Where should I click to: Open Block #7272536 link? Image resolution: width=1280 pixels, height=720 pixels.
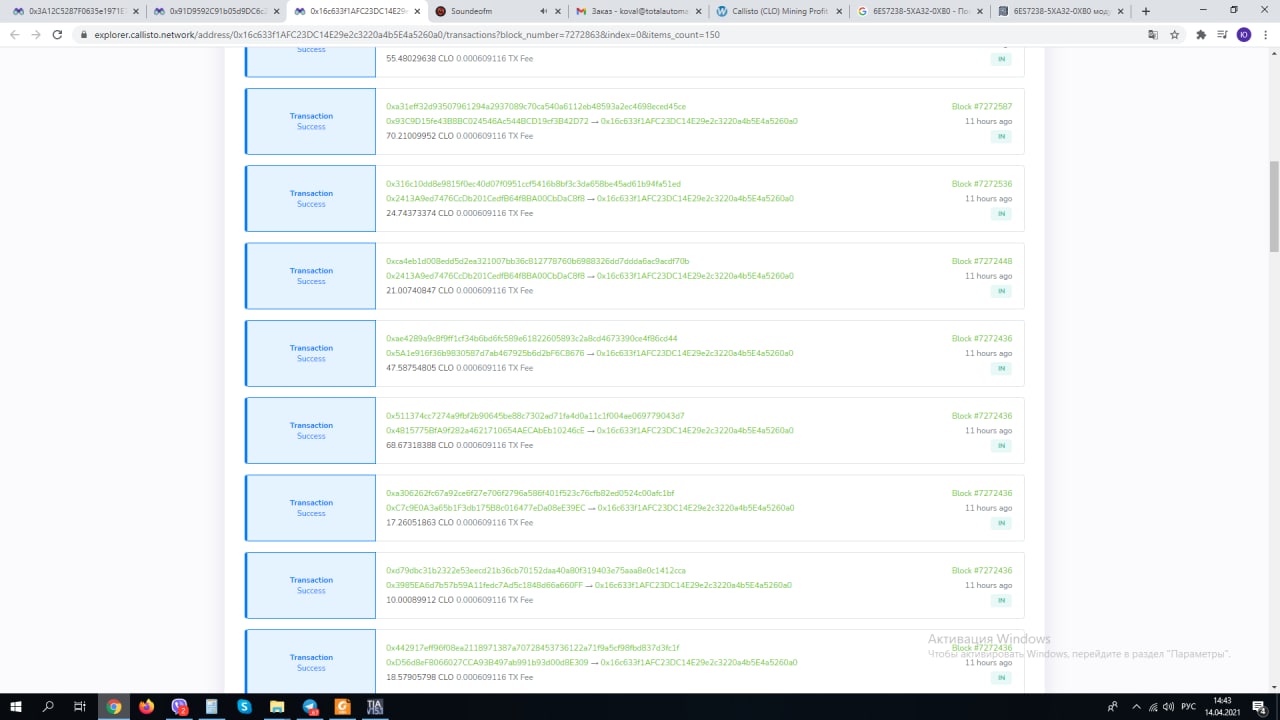pos(981,184)
